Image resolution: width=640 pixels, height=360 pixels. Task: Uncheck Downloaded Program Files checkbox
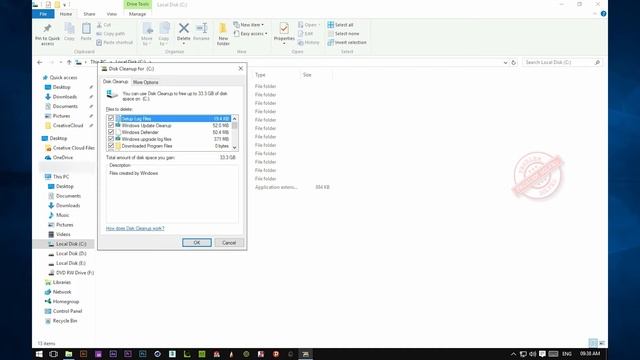coord(111,146)
